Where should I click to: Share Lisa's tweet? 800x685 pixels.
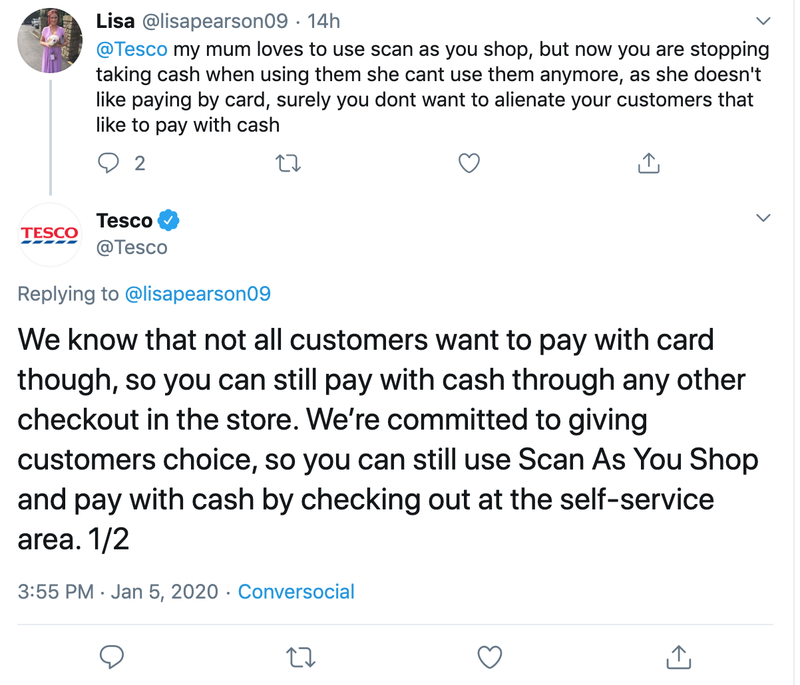[648, 163]
